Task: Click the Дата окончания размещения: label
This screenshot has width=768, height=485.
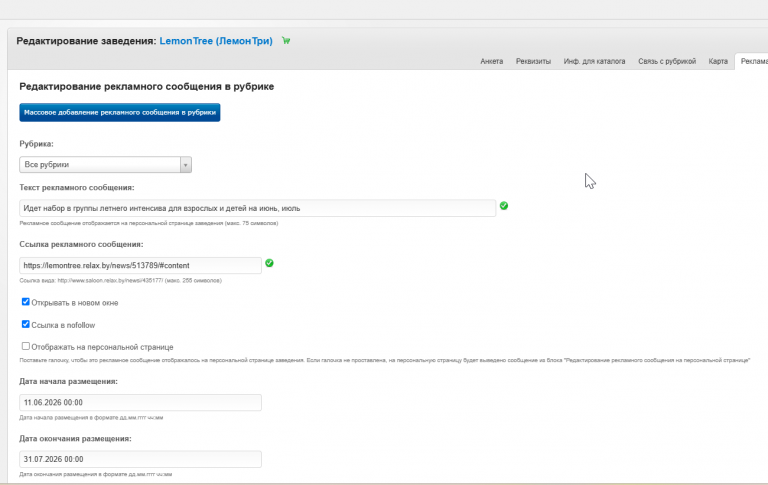Action: click(x=75, y=439)
